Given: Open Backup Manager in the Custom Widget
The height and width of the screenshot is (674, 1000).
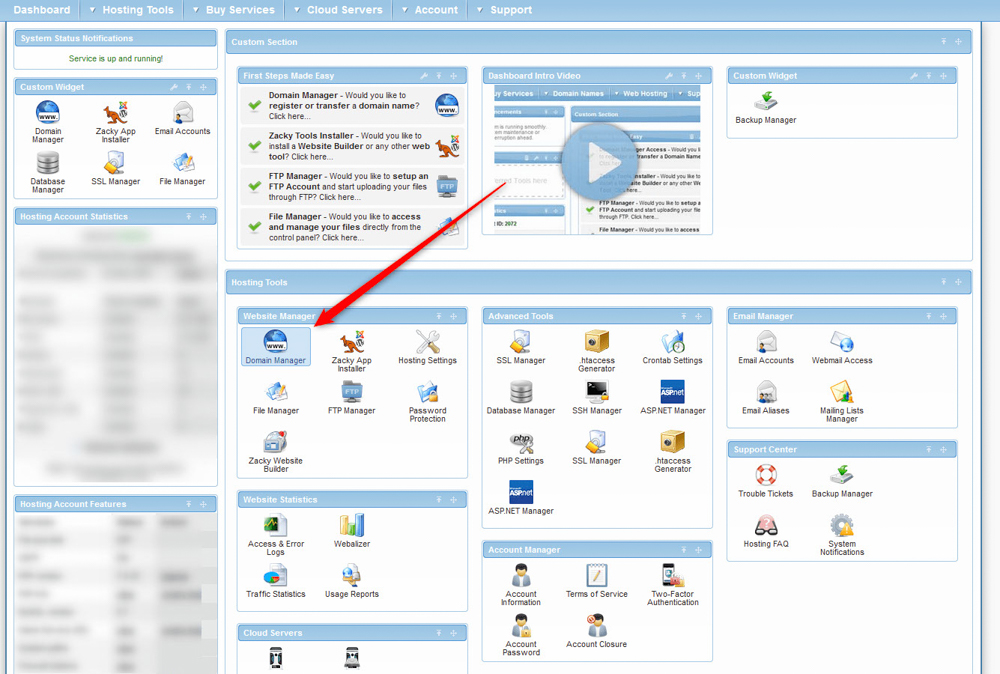Looking at the screenshot, I should pyautogui.click(x=766, y=105).
